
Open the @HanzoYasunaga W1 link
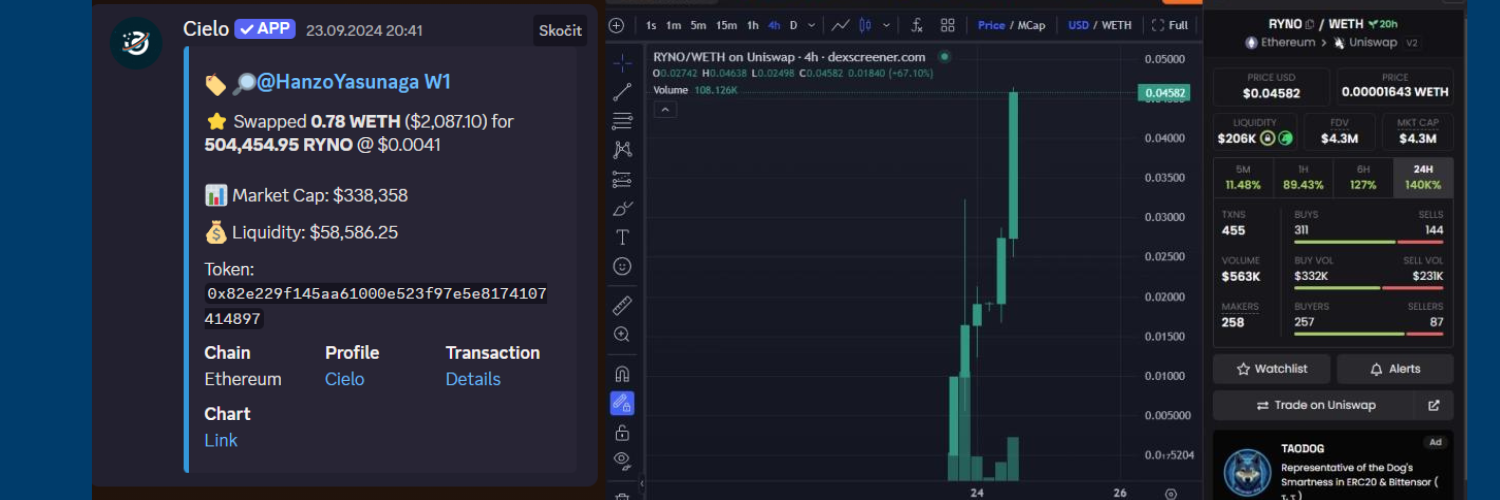coord(354,82)
